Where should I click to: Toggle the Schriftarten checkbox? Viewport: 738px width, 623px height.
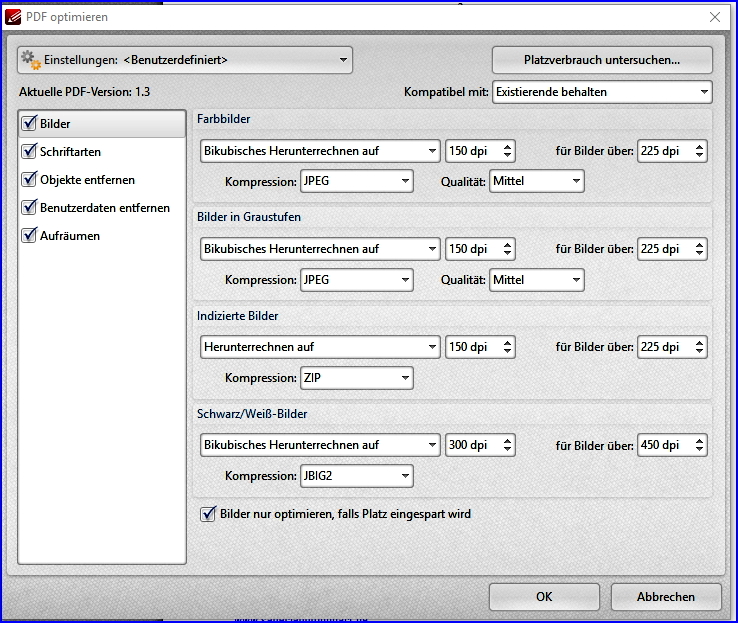click(29, 152)
